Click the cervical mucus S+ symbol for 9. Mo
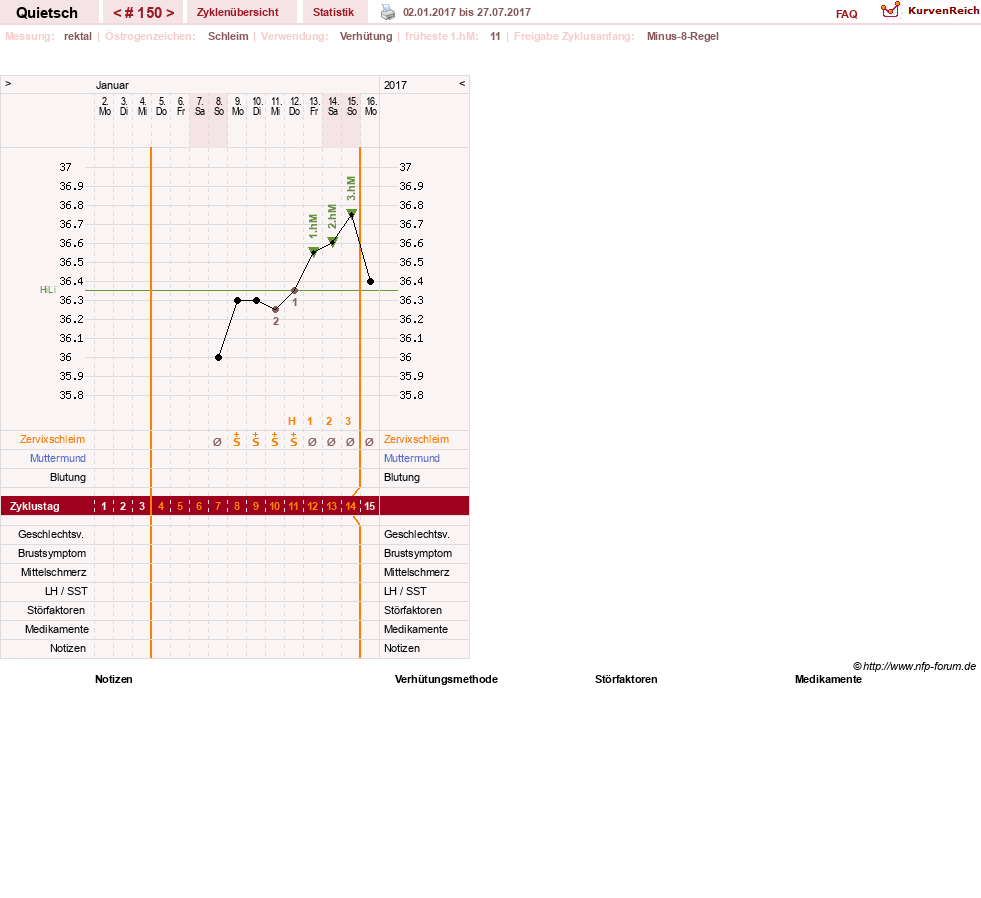Screen dimensions: 981x898 236,439
